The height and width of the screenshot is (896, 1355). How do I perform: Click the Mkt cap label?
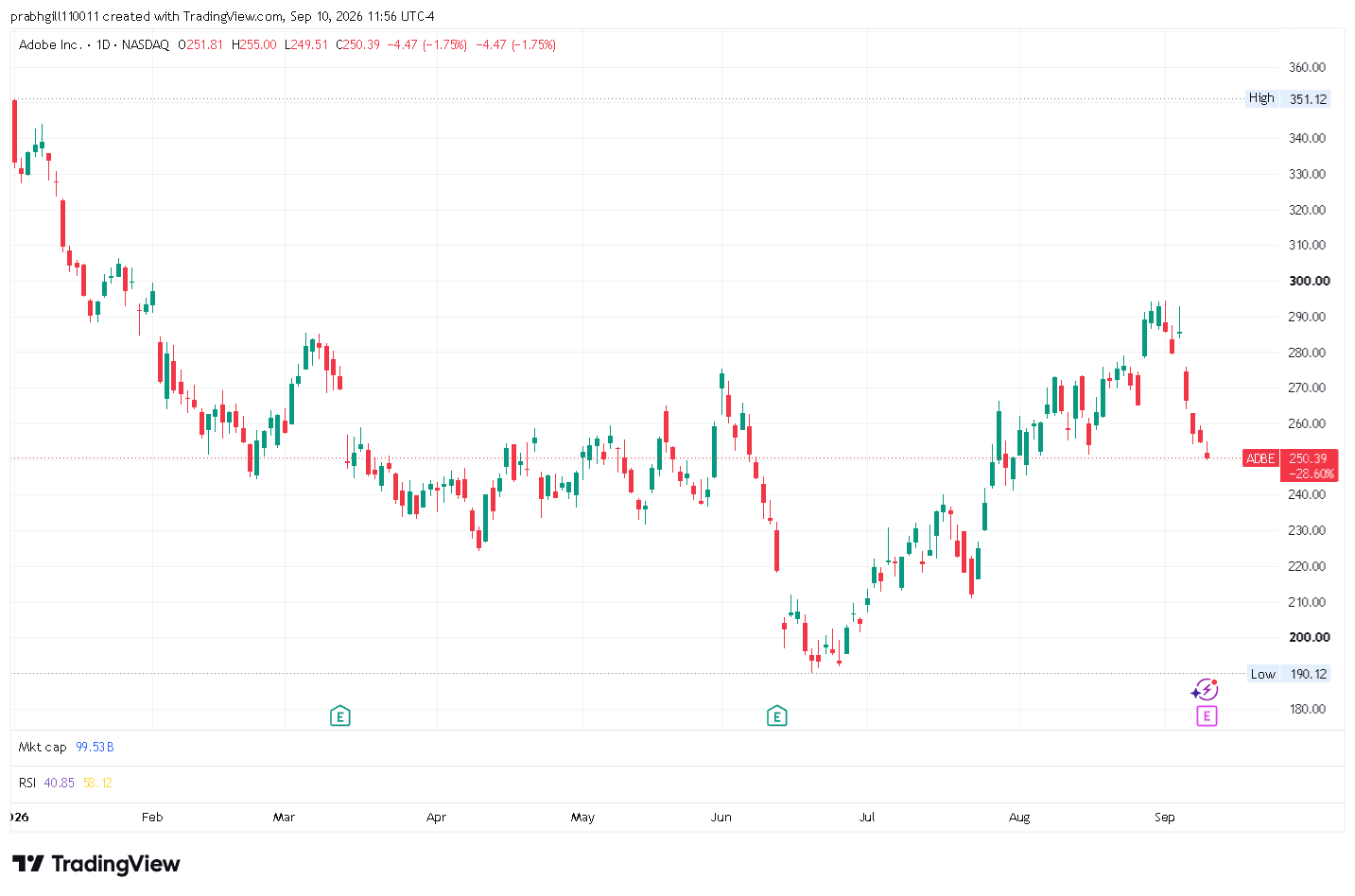43,747
